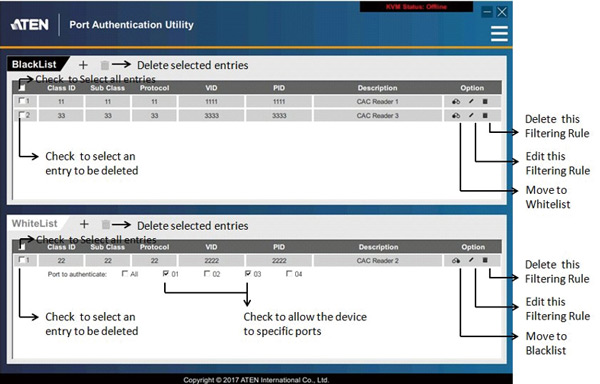The image size is (600, 384).
Task: Select WhiteList entry 1 checkbox
Action: coord(21,260)
